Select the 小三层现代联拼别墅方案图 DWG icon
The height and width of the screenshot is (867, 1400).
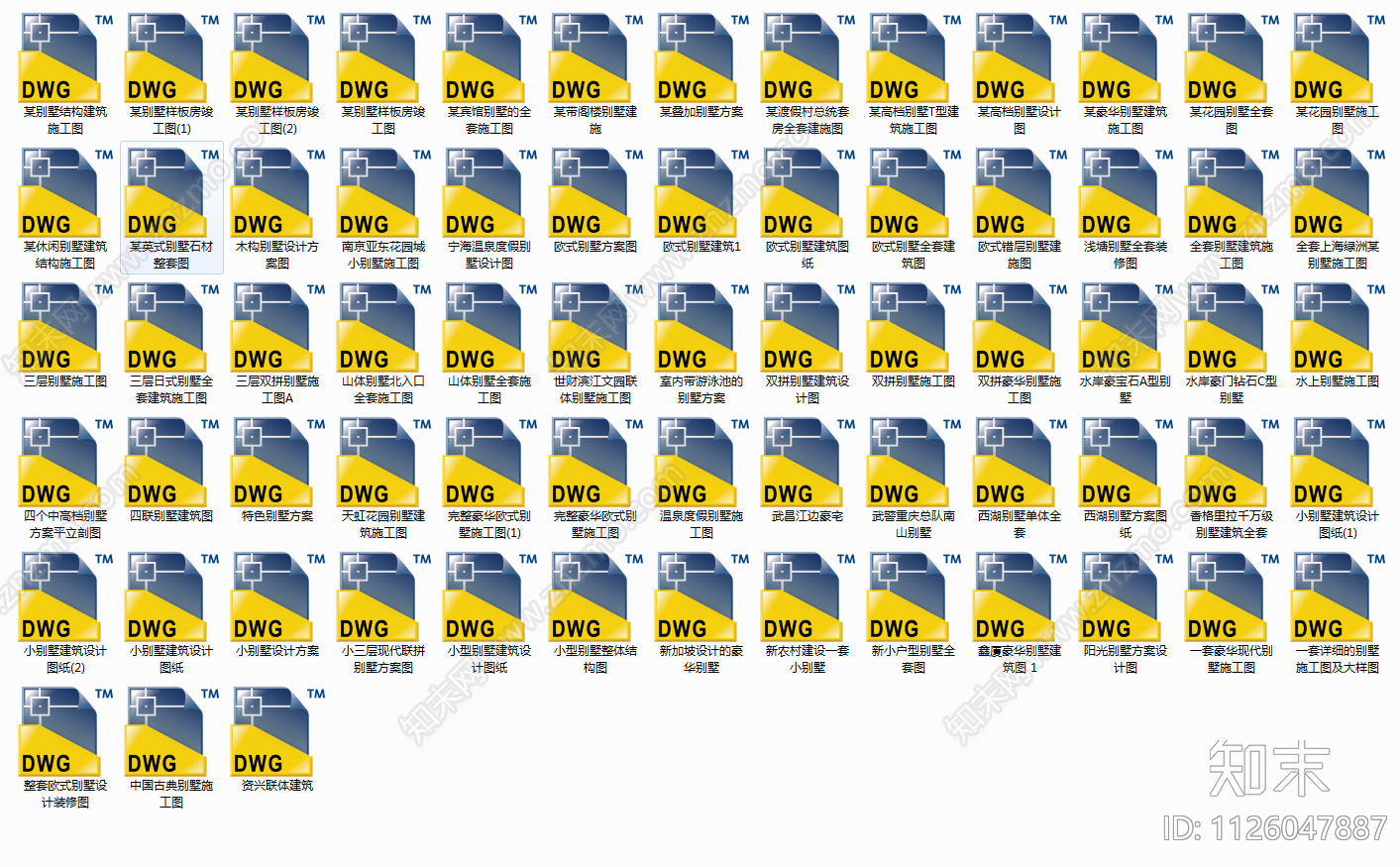tap(377, 597)
